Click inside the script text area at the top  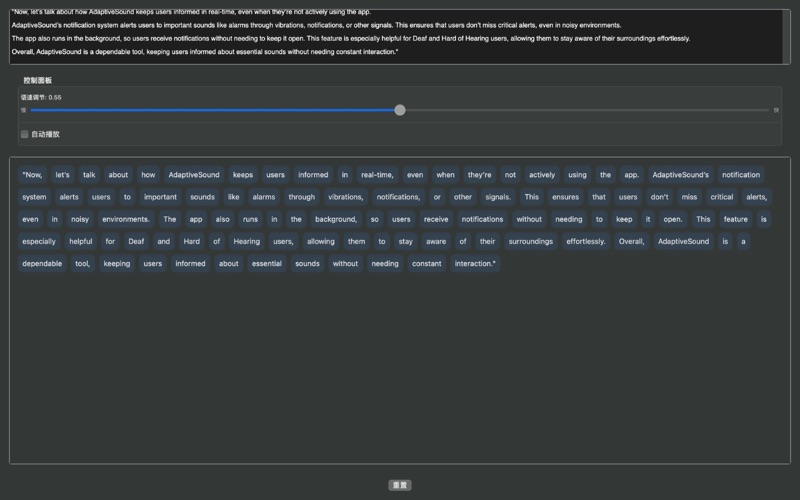click(x=396, y=37)
